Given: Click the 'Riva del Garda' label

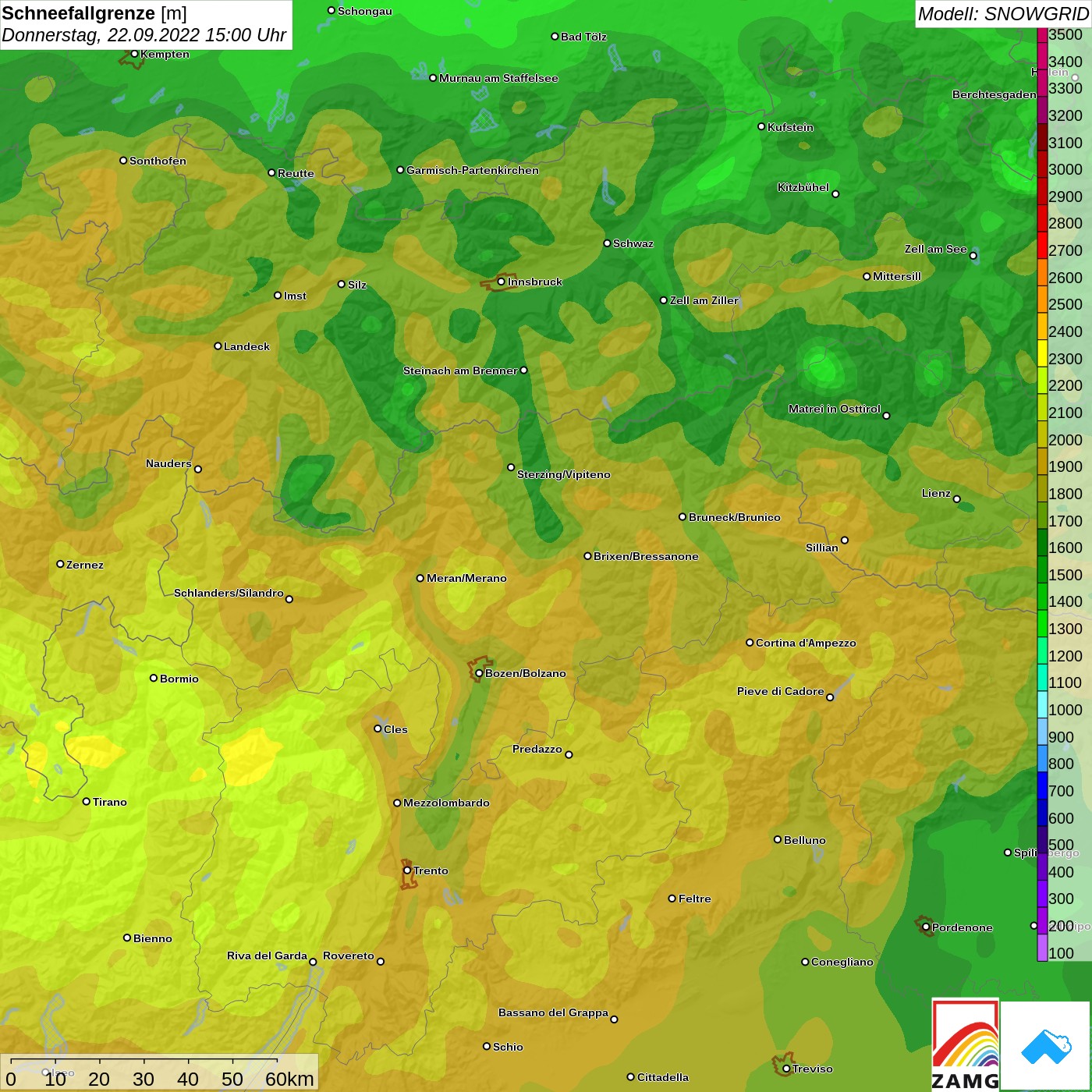Looking at the screenshot, I should click(267, 955).
